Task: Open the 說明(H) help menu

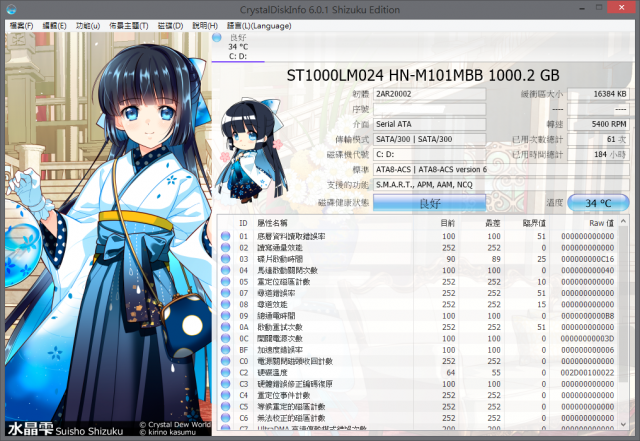Action: click(x=205, y=26)
